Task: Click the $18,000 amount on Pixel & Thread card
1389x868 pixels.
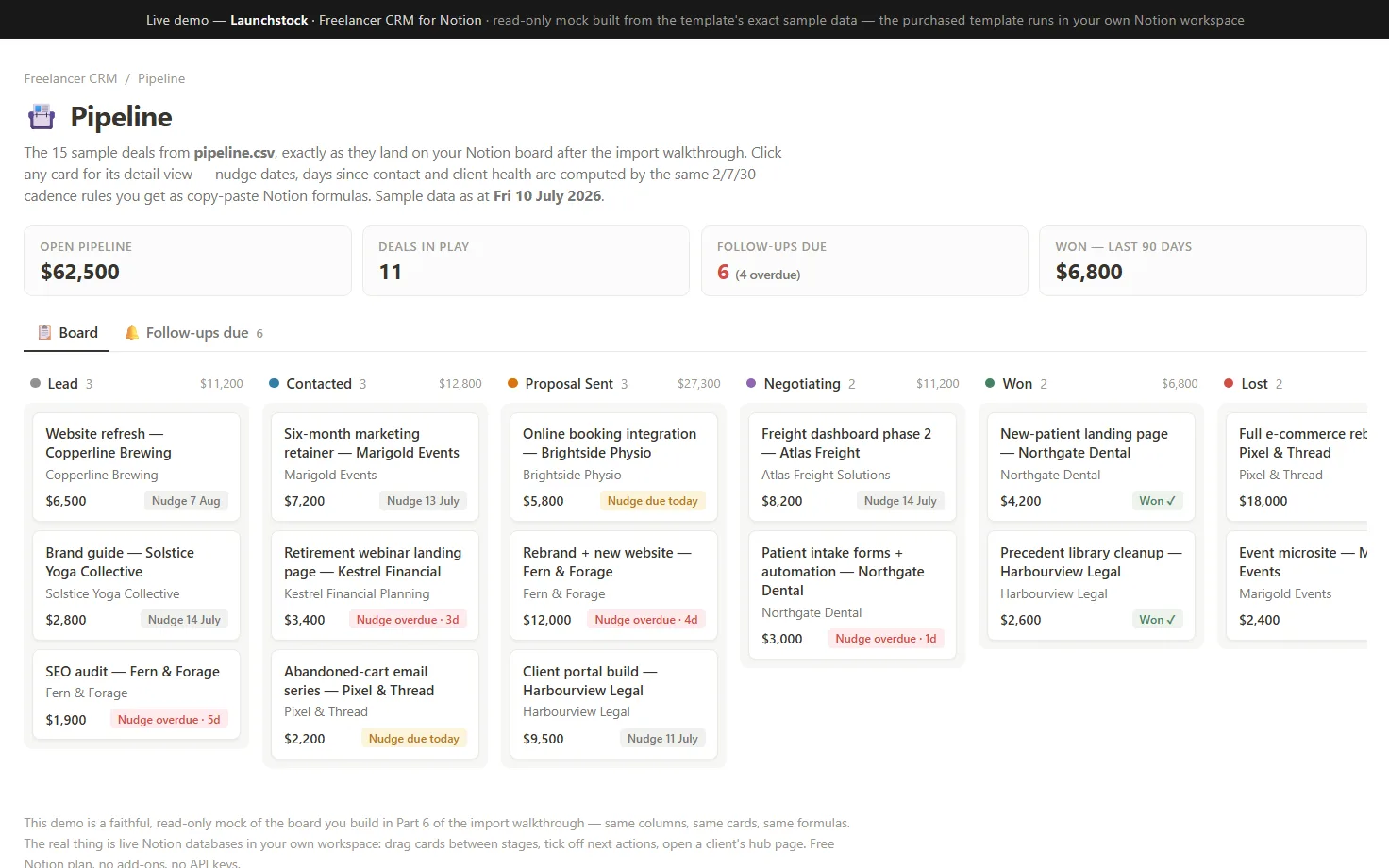Action: tap(1263, 501)
